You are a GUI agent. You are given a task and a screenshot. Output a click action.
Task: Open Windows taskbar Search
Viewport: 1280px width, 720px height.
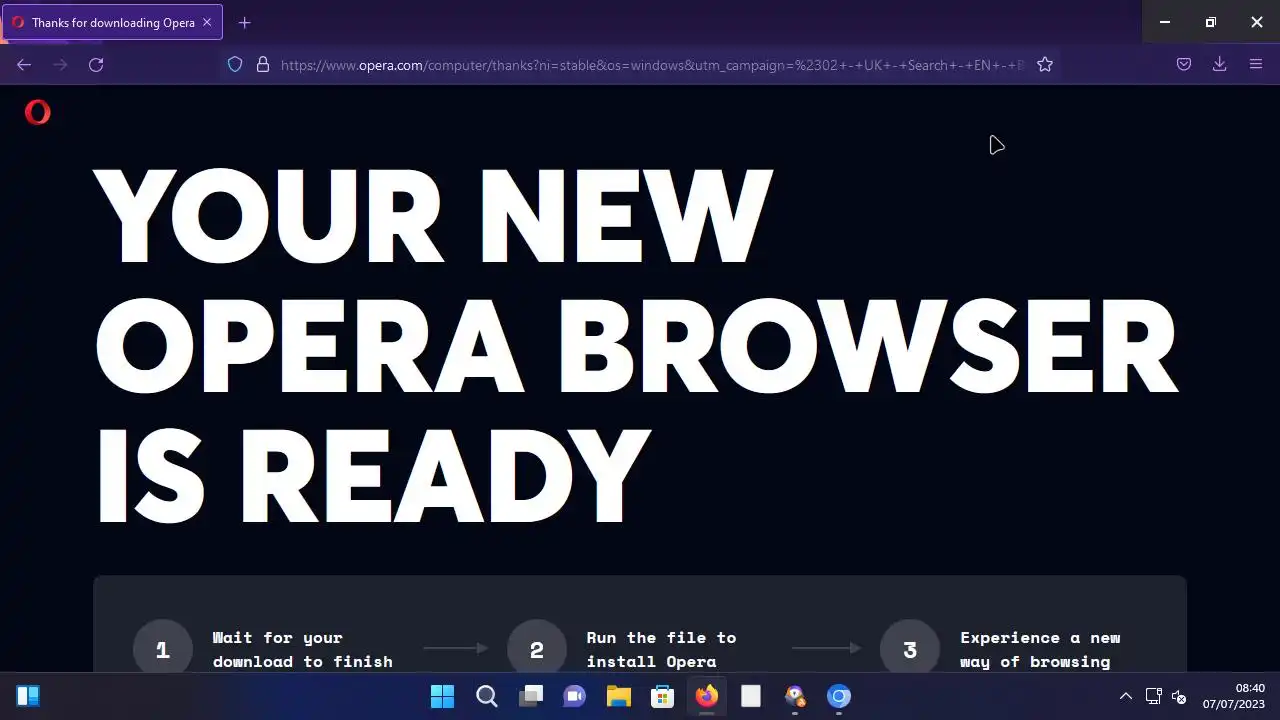[486, 696]
